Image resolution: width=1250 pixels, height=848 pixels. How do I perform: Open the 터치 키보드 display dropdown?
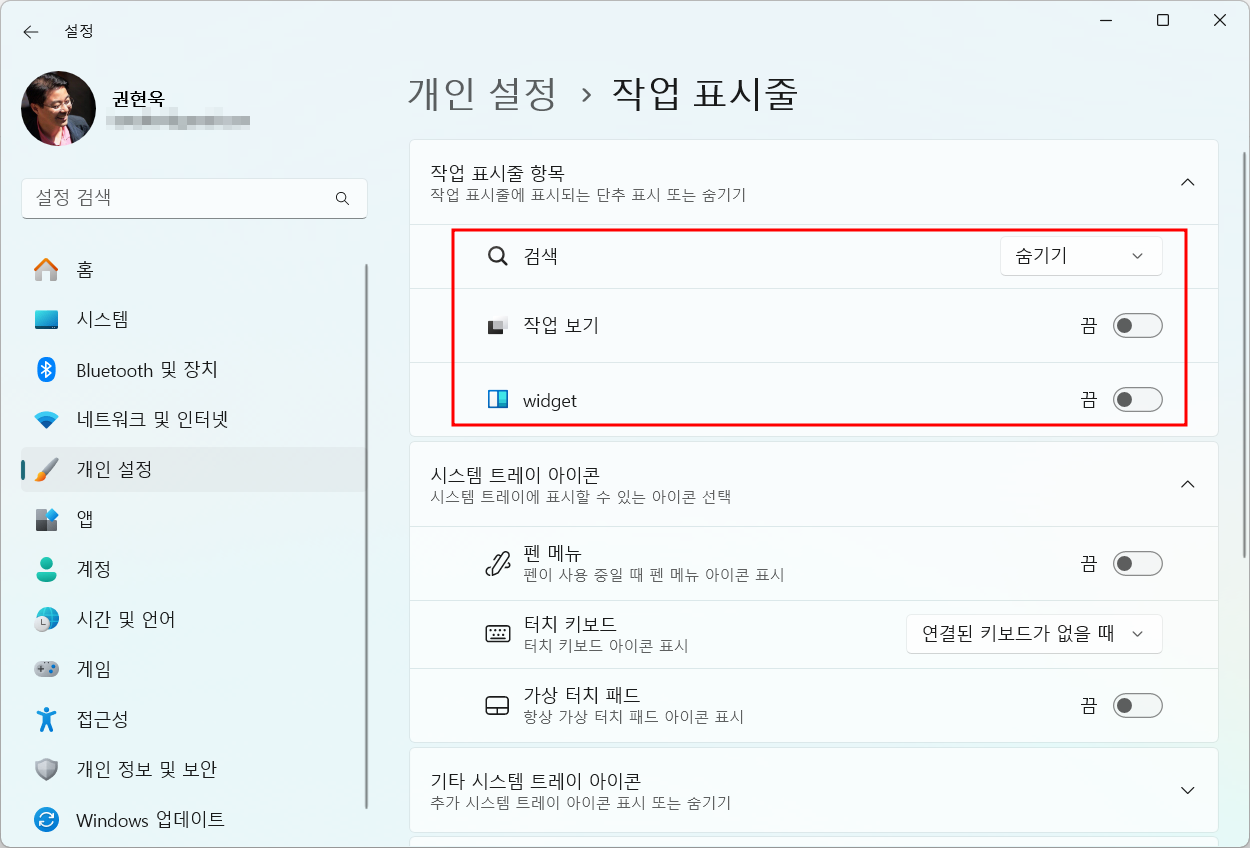[x=1034, y=633]
